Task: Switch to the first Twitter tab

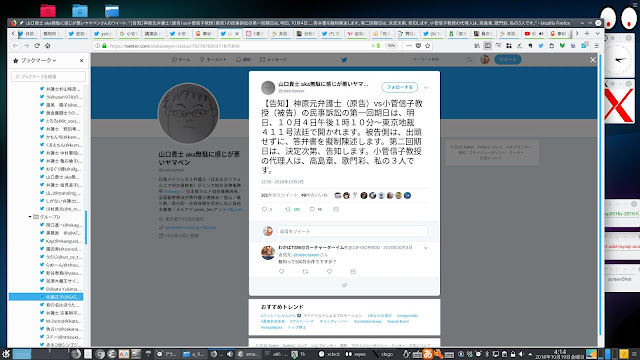Action: (x=28, y=33)
